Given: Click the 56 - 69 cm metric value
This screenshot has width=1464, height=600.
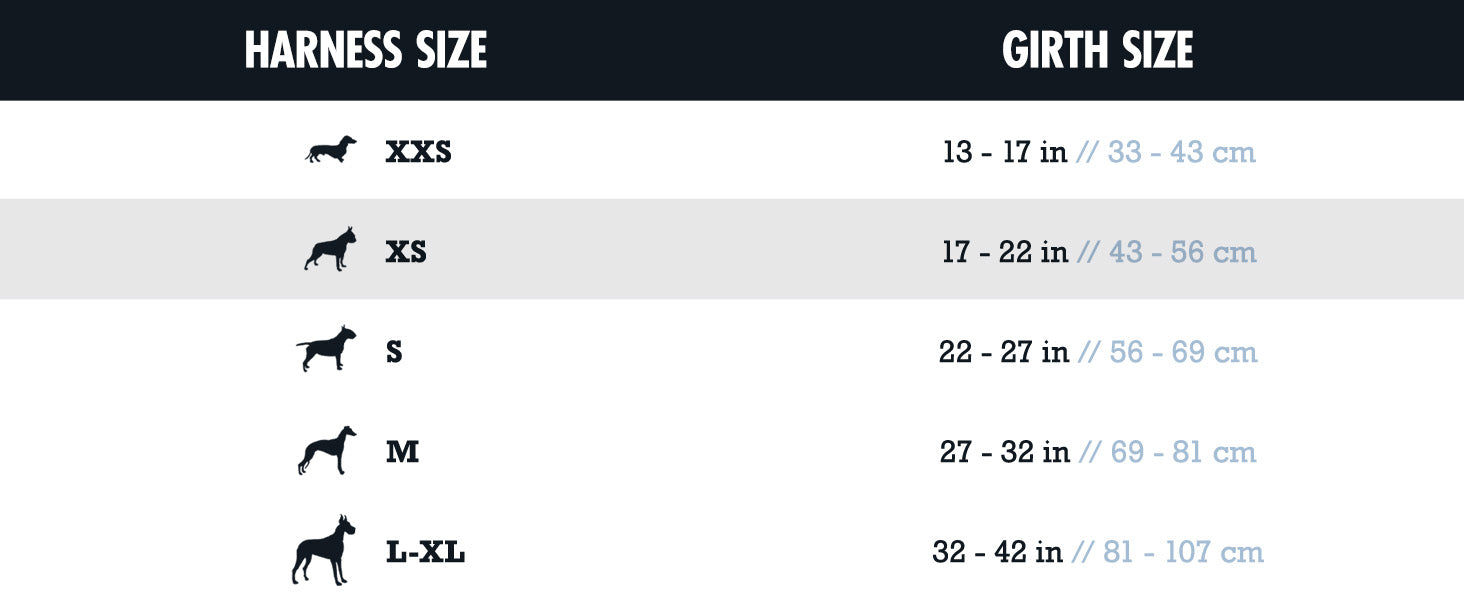Looking at the screenshot, I should tap(1183, 352).
